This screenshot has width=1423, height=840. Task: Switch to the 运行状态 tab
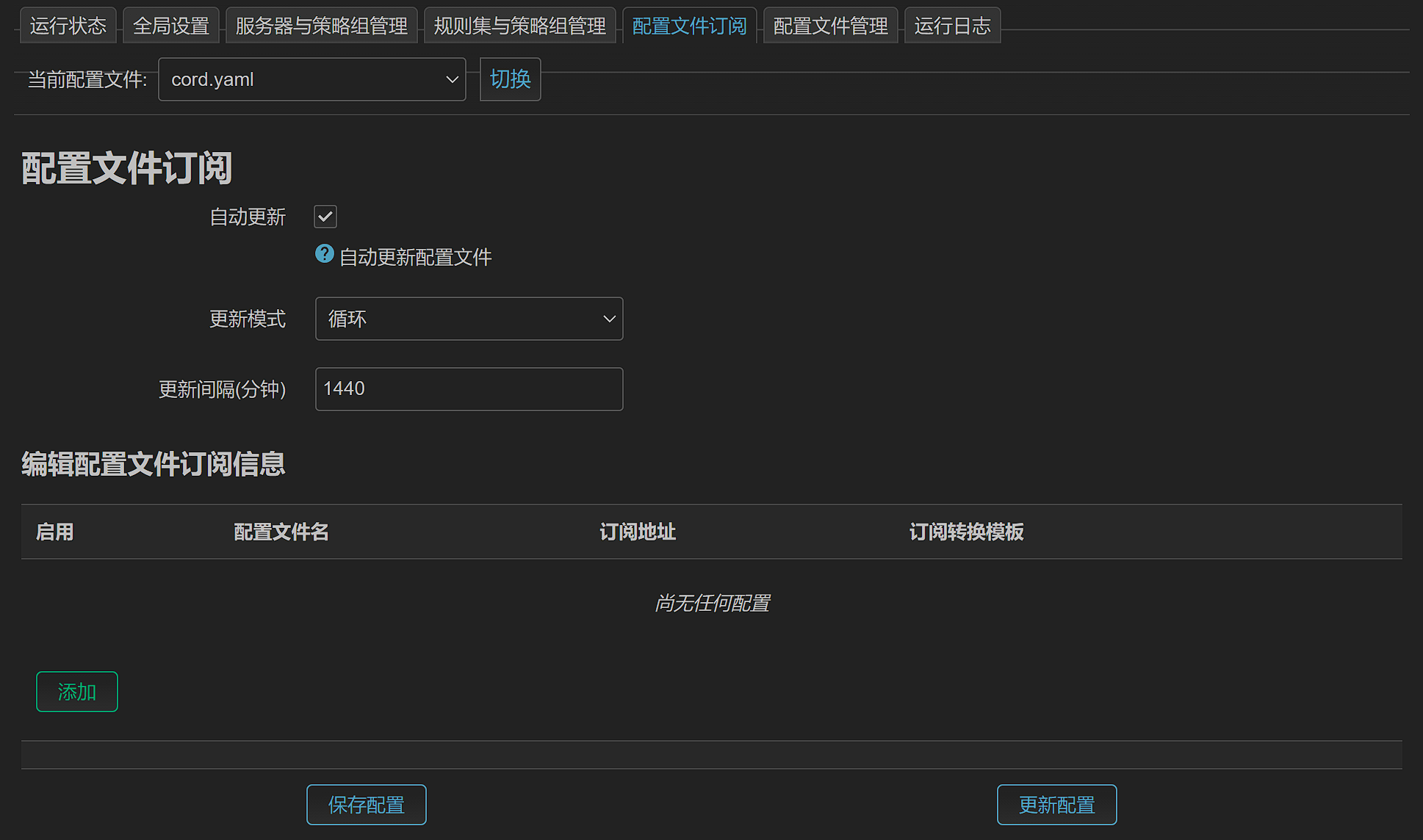[x=68, y=26]
